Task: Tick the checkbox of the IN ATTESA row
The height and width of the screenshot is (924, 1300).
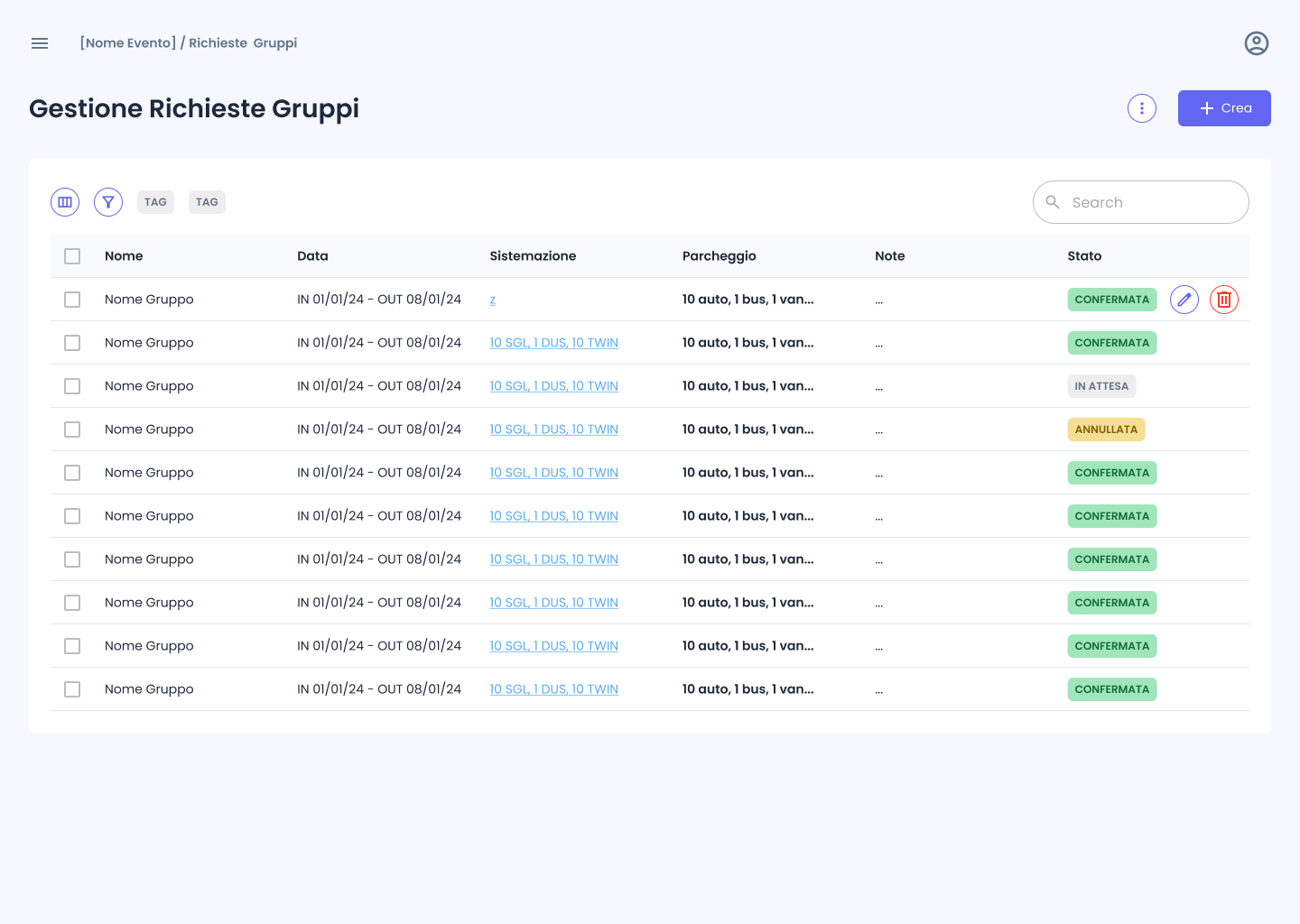Action: tap(72, 386)
